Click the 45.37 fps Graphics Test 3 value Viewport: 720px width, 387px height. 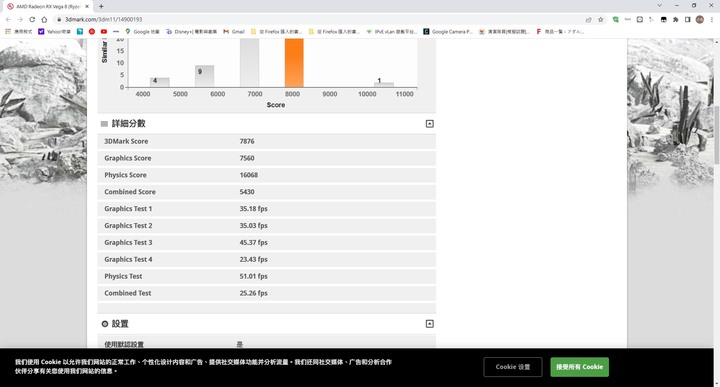253,242
